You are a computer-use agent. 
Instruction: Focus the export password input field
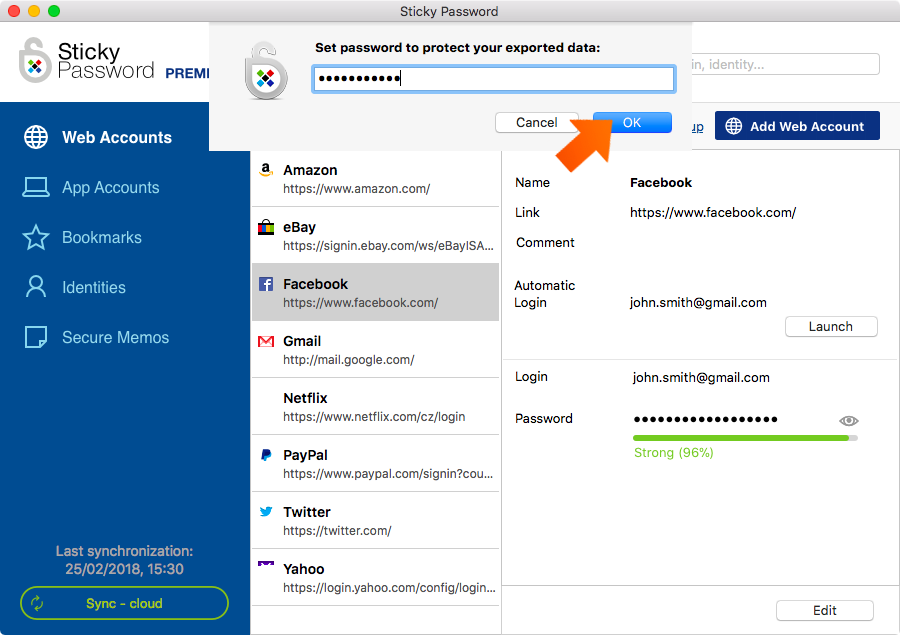click(494, 79)
